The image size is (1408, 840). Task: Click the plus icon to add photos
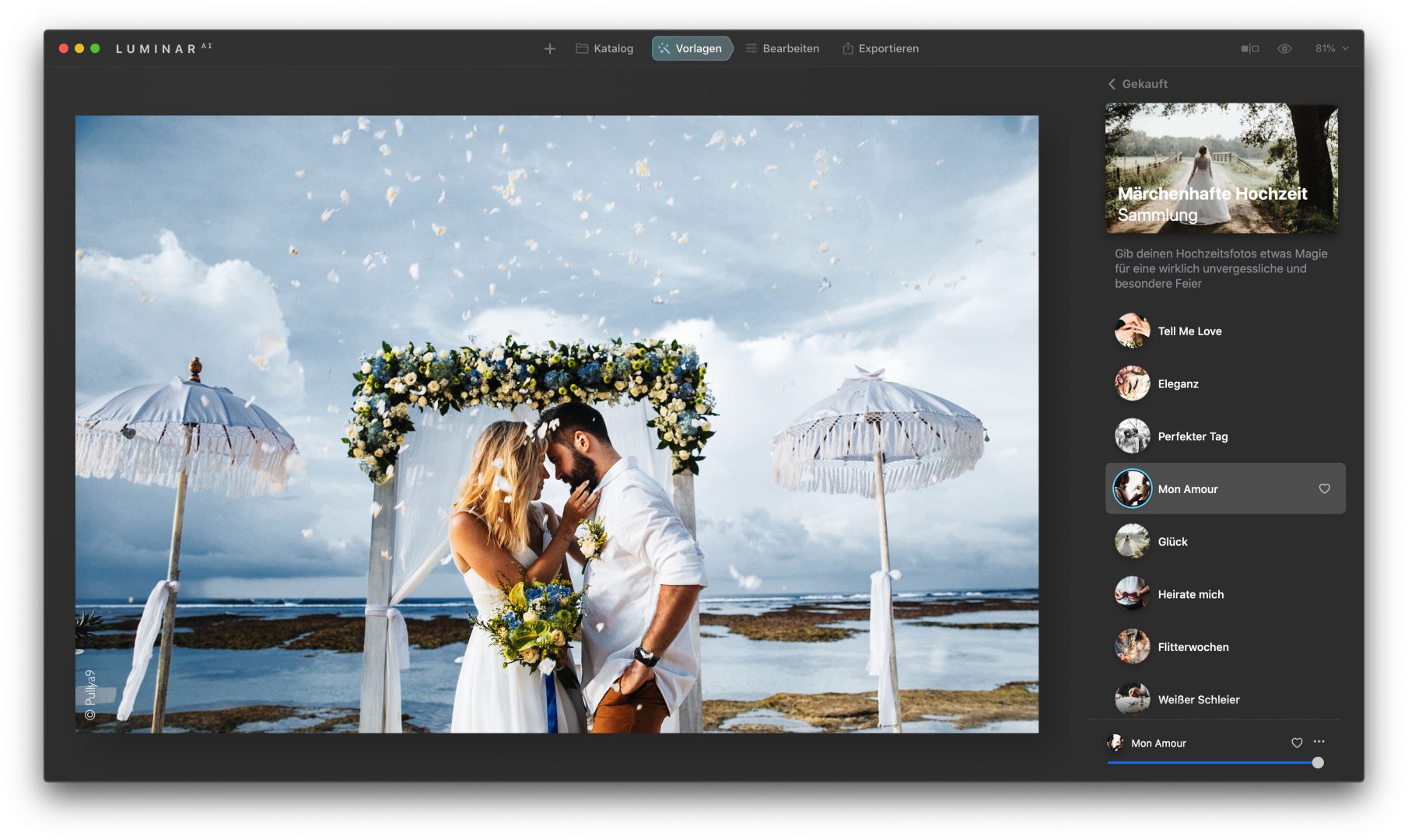(549, 48)
